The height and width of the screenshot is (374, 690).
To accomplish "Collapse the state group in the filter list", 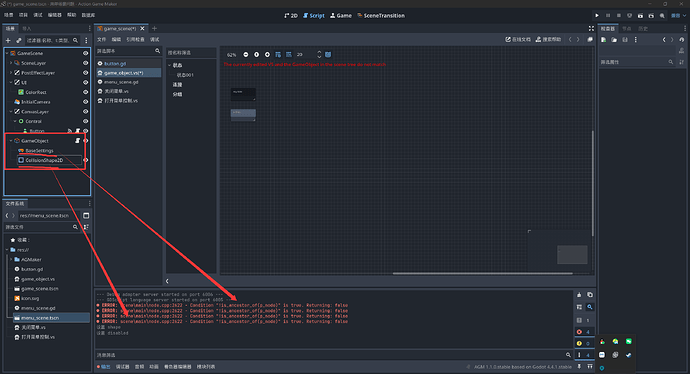I will click(169, 65).
